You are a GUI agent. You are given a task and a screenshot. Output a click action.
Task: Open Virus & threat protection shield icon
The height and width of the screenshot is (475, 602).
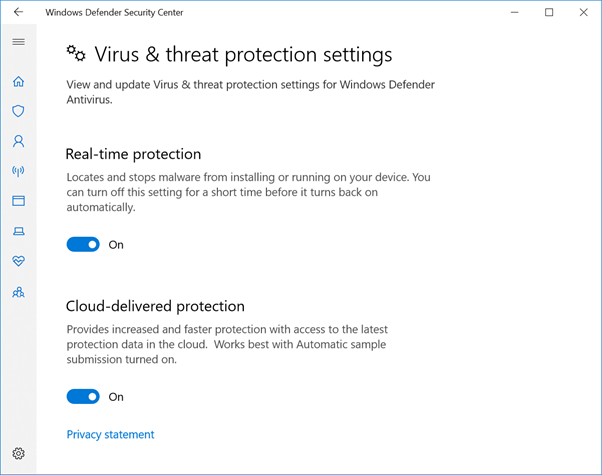click(18, 111)
